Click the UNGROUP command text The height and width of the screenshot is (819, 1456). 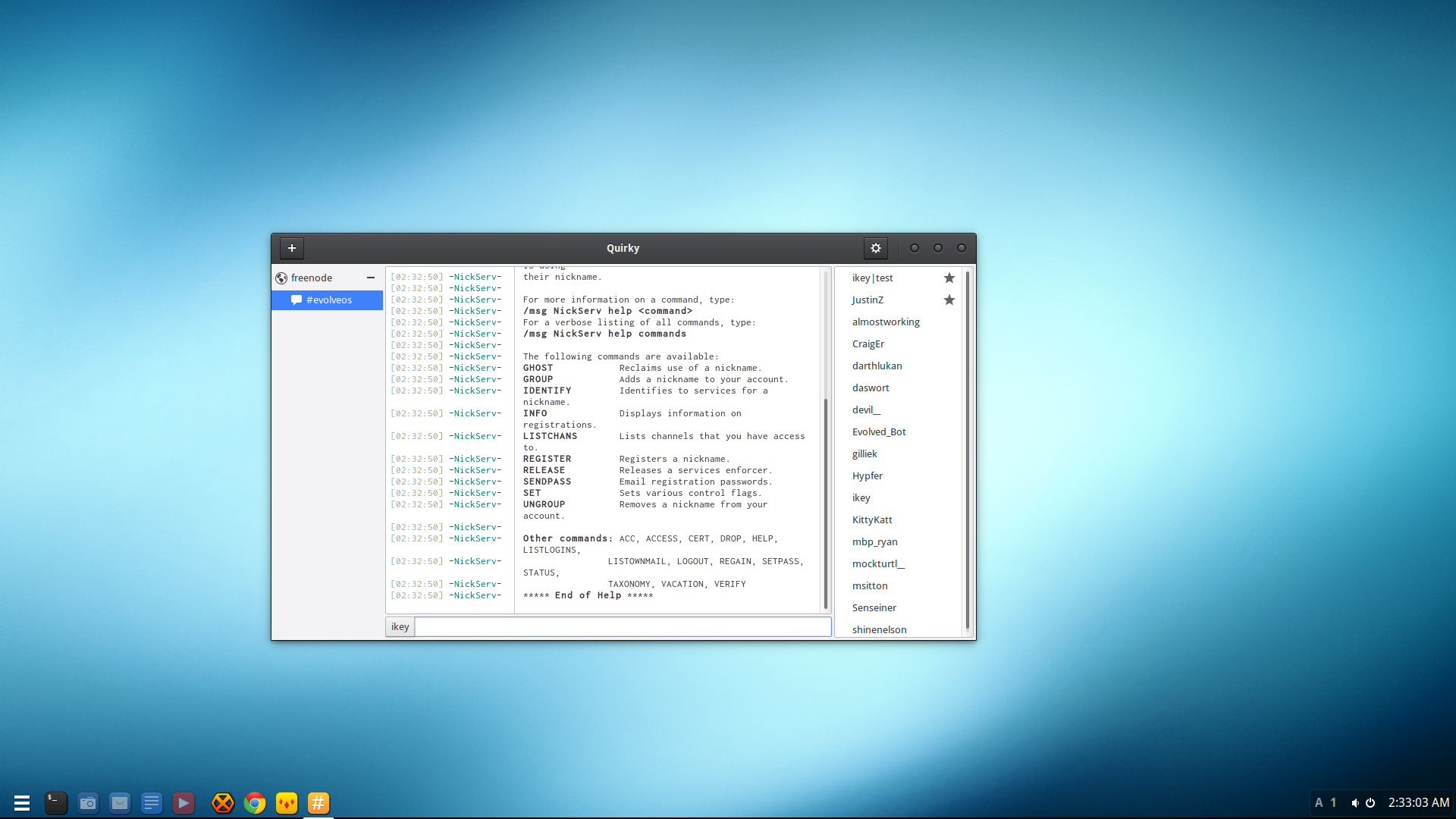(544, 504)
